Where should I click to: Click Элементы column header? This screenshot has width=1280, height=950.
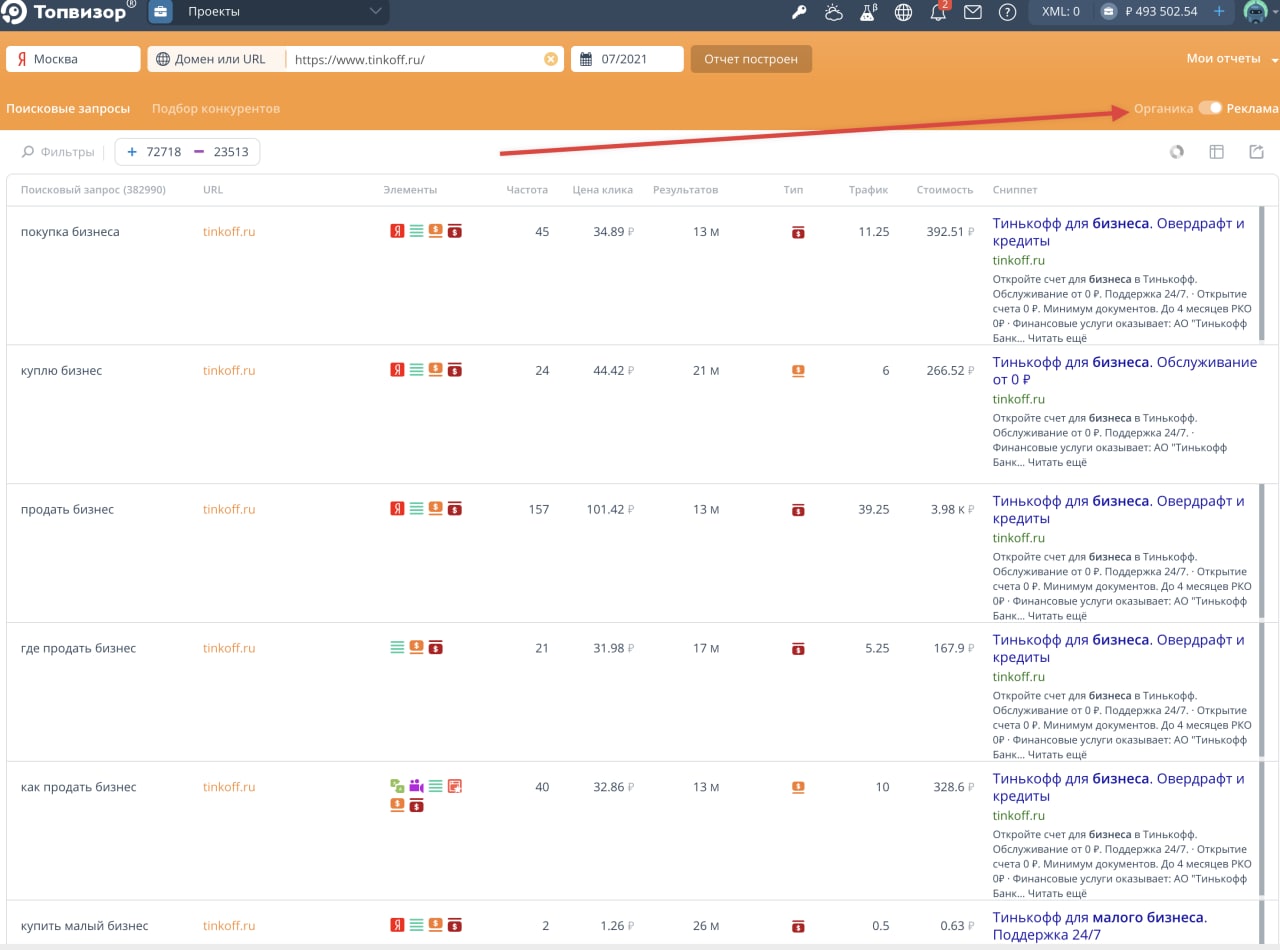410,190
